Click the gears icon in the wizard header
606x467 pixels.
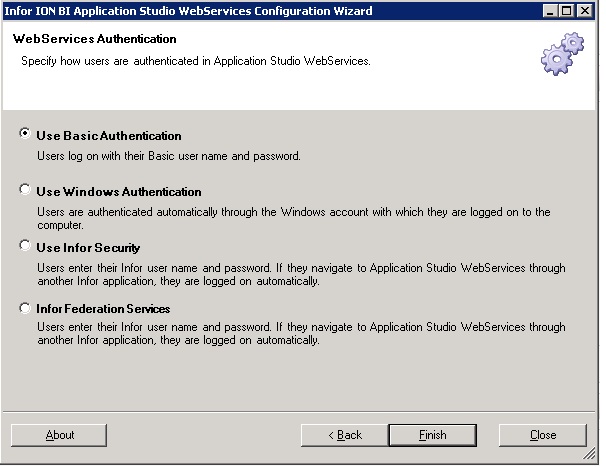[561, 54]
